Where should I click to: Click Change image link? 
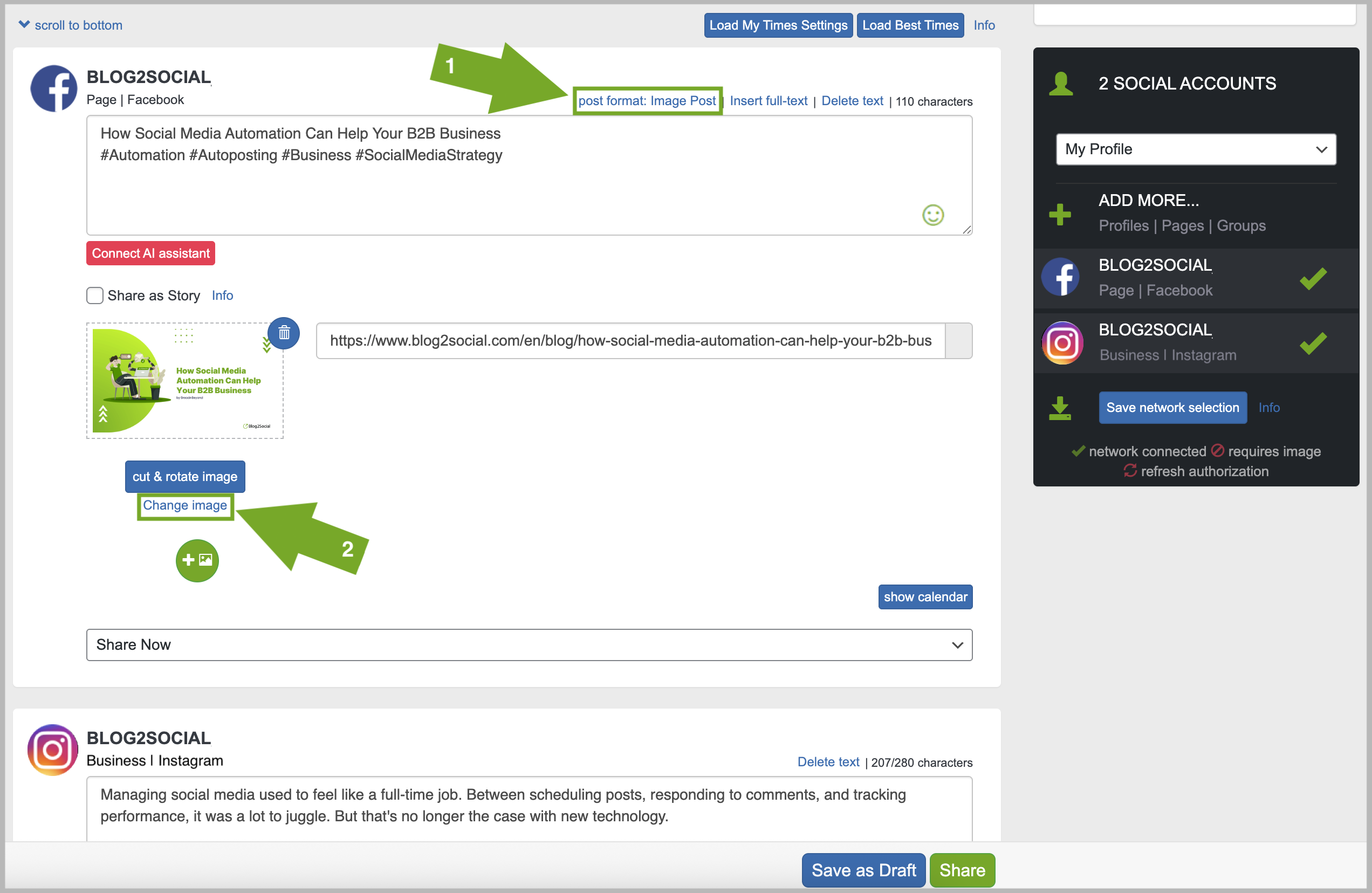pyautogui.click(x=185, y=506)
